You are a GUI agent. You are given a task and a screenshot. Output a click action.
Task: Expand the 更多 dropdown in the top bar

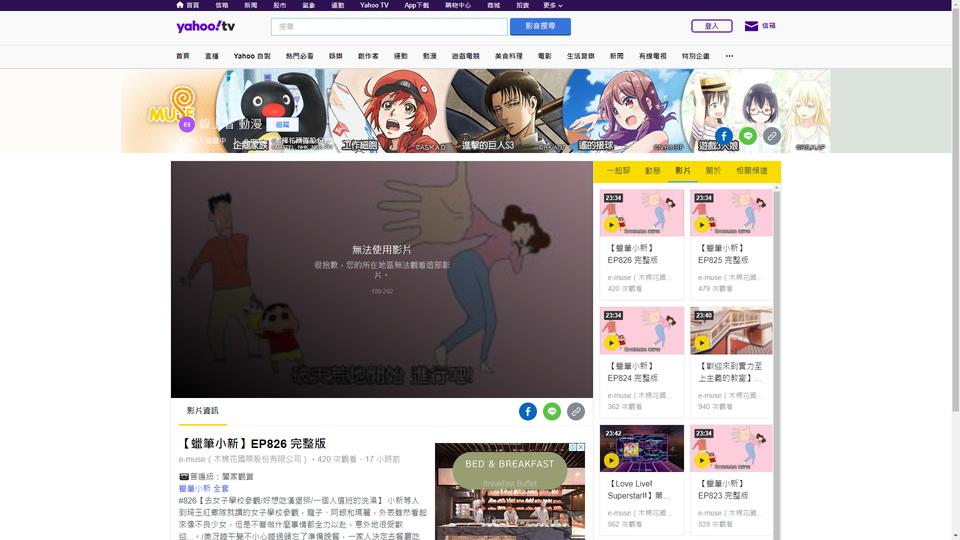point(553,5)
